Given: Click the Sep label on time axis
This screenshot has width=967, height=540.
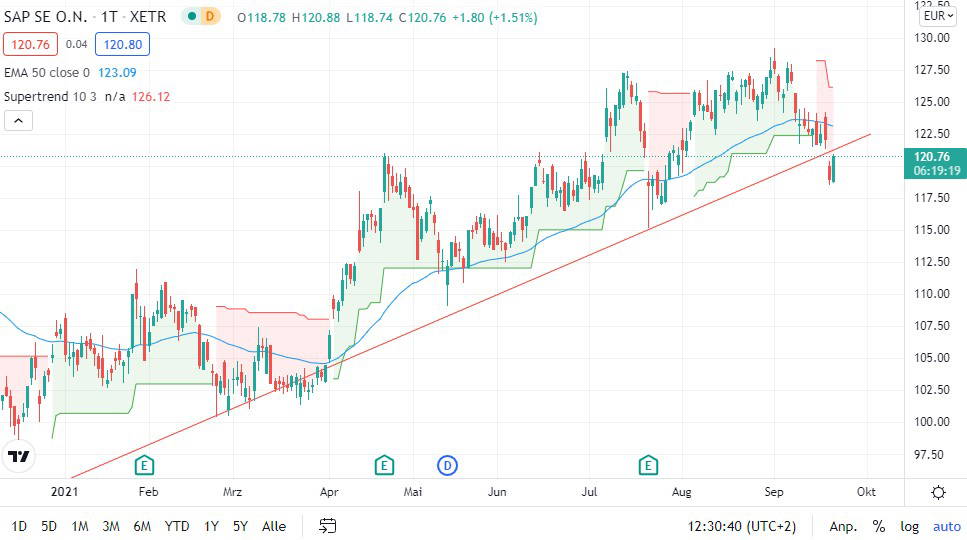Looking at the screenshot, I should tap(774, 492).
